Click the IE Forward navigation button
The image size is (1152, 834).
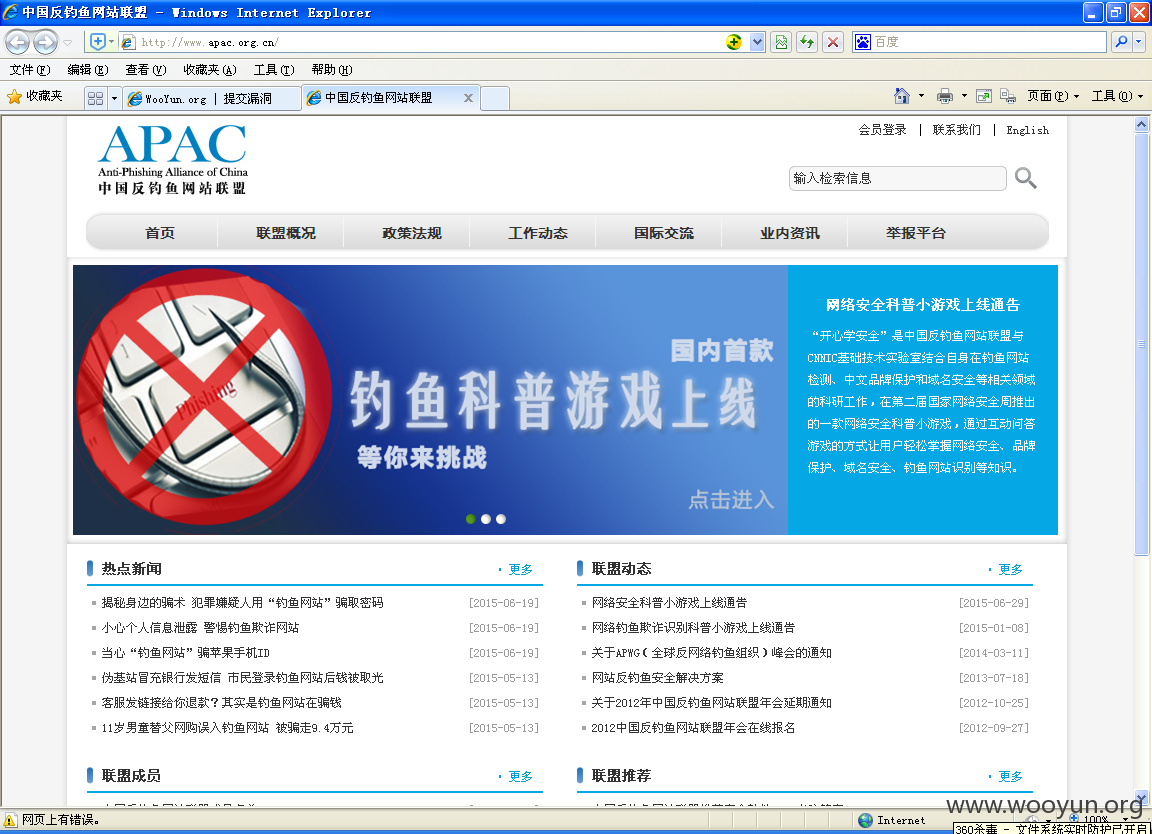pyautogui.click(x=46, y=42)
